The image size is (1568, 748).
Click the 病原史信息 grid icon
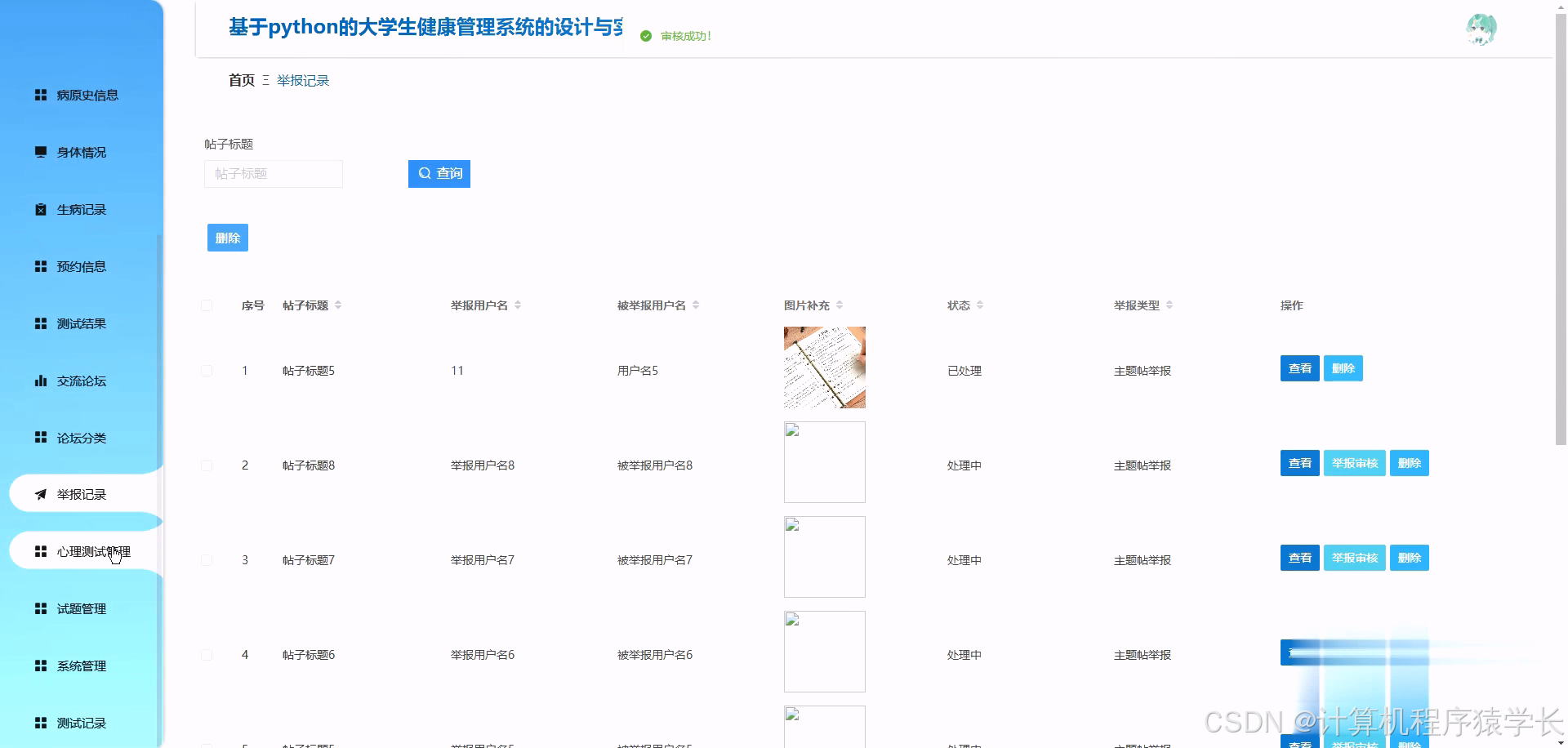pos(41,95)
